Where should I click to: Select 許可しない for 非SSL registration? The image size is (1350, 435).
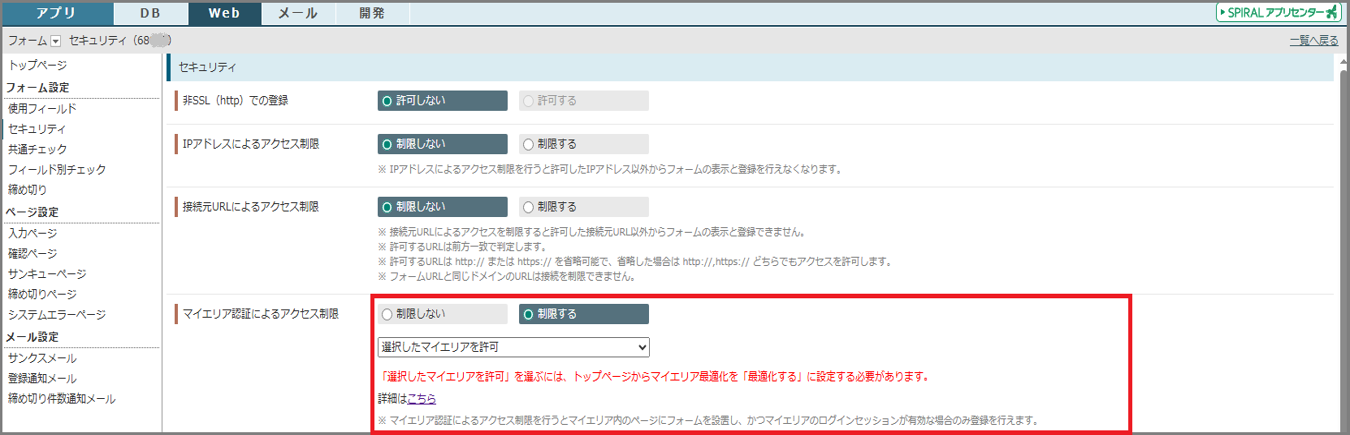click(x=443, y=101)
